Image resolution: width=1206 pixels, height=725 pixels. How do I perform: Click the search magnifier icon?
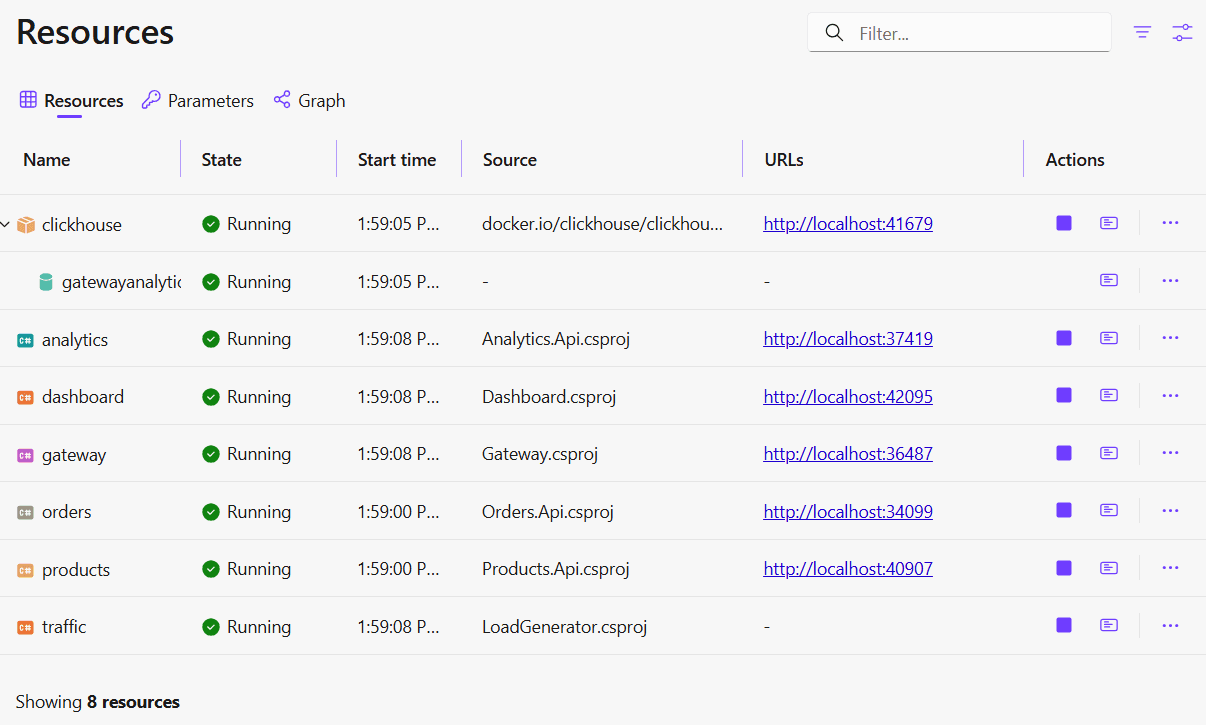[x=834, y=33]
